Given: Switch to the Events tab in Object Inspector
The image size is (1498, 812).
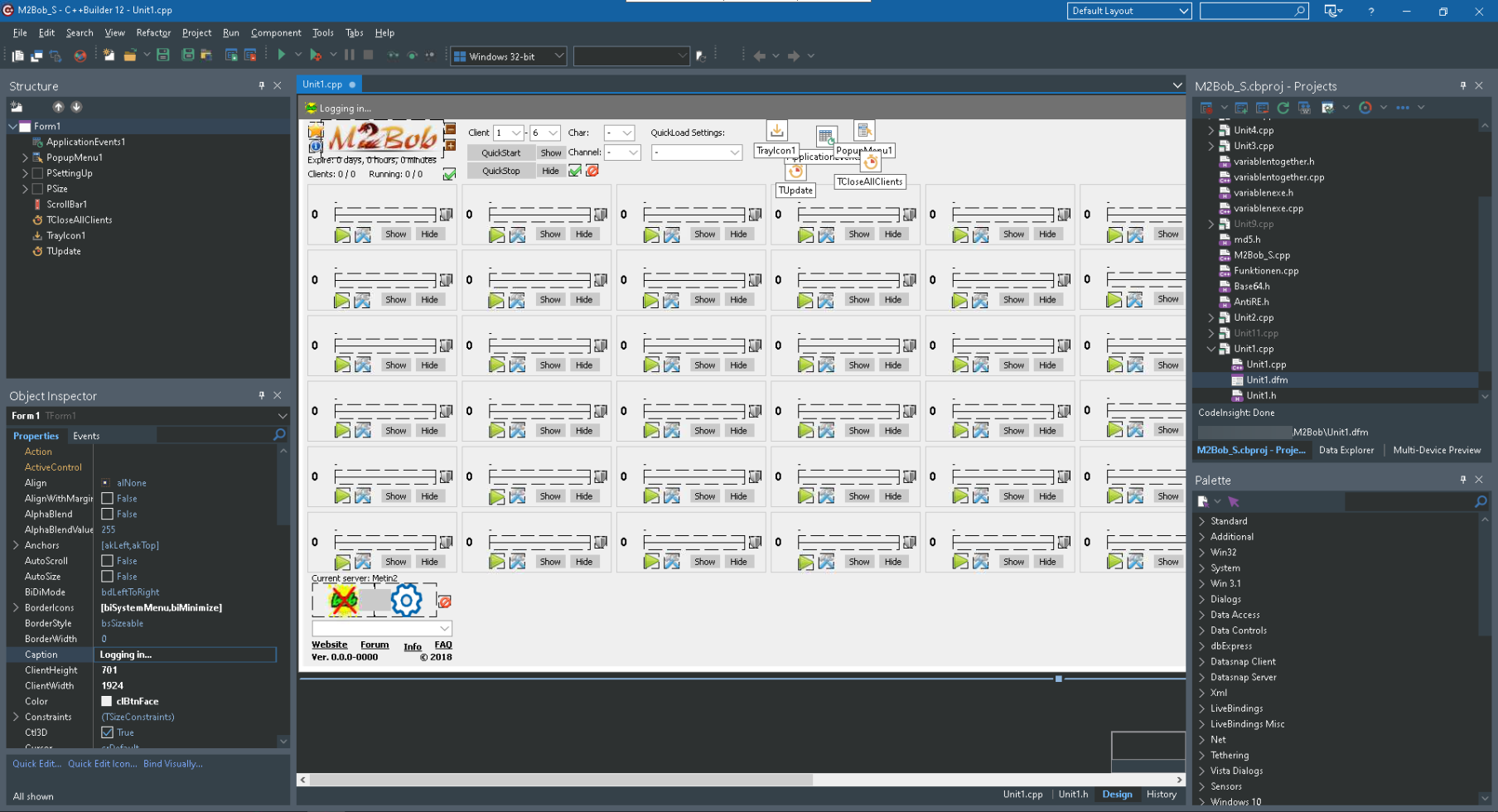Looking at the screenshot, I should point(86,436).
